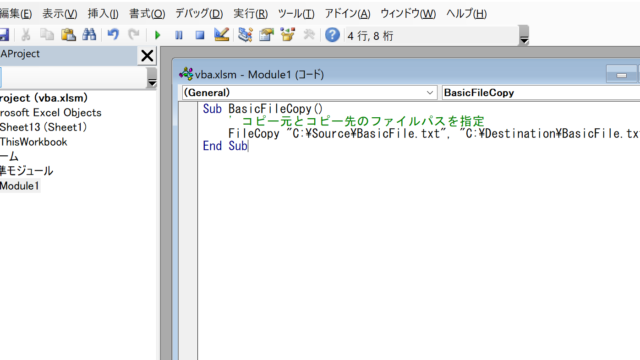Click the Redo arrow icon
640x360 pixels.
134,35
